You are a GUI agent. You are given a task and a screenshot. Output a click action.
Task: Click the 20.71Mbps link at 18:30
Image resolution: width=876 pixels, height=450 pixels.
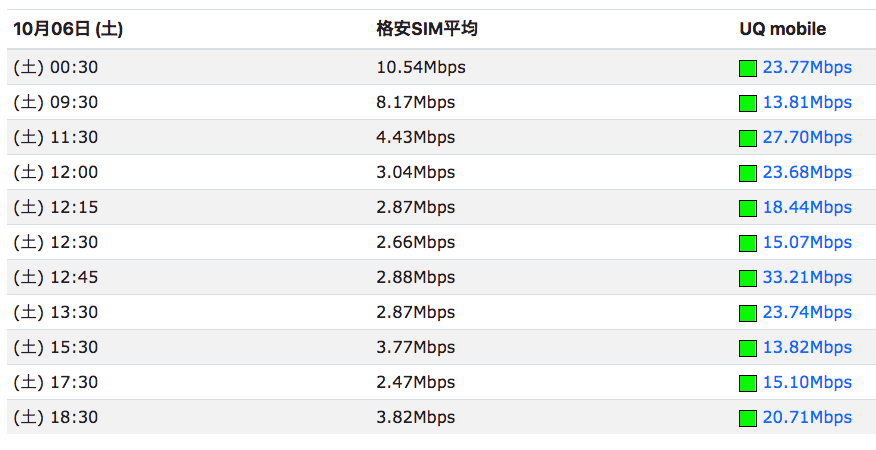click(807, 418)
